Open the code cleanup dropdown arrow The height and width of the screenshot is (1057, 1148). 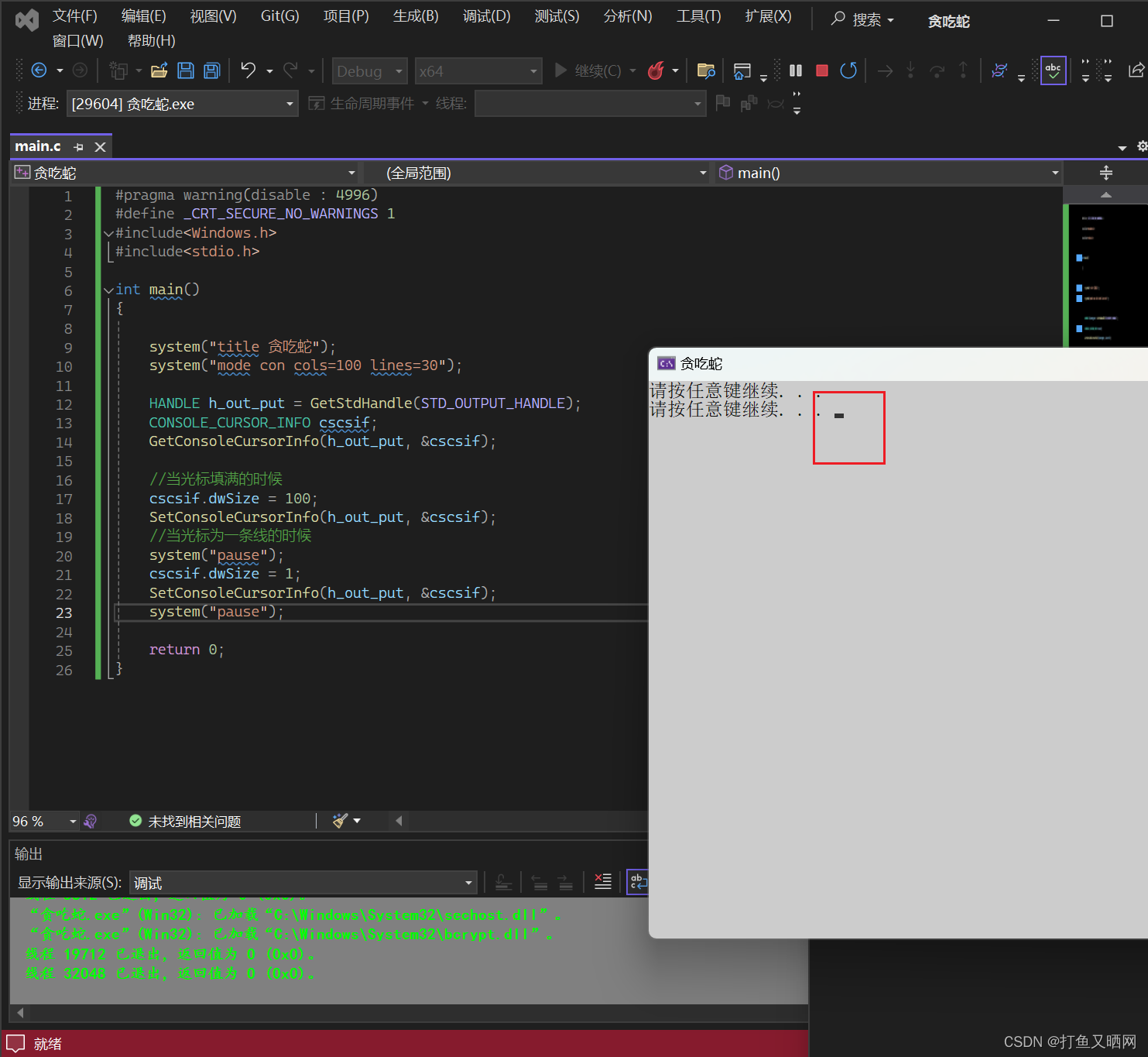click(x=357, y=821)
